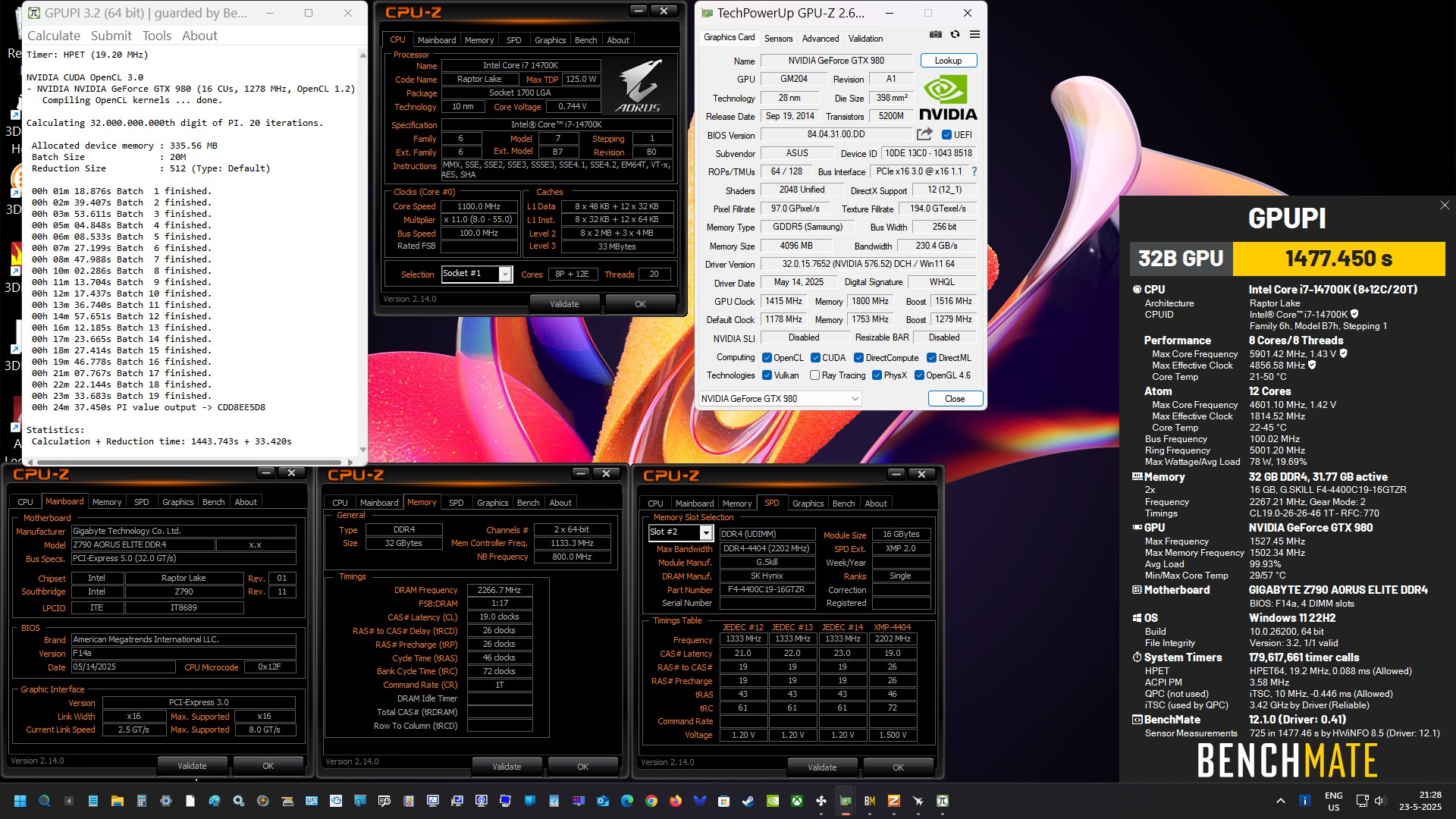
Task: Switch to GPUPI via the pi taskbar icon
Action: click(x=943, y=801)
